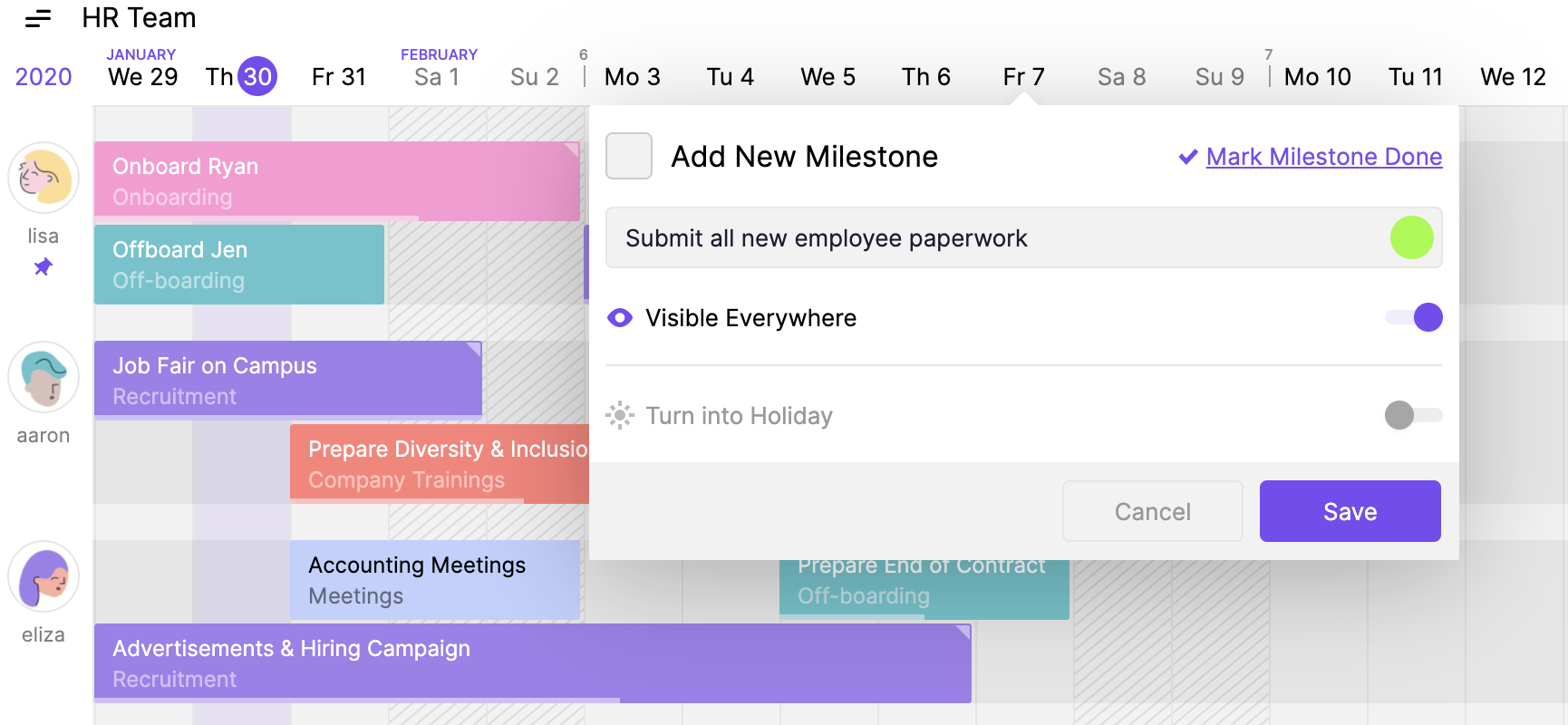Click the Mark Milestone Done link
Image resolution: width=1568 pixels, height=725 pixels.
click(x=1323, y=157)
